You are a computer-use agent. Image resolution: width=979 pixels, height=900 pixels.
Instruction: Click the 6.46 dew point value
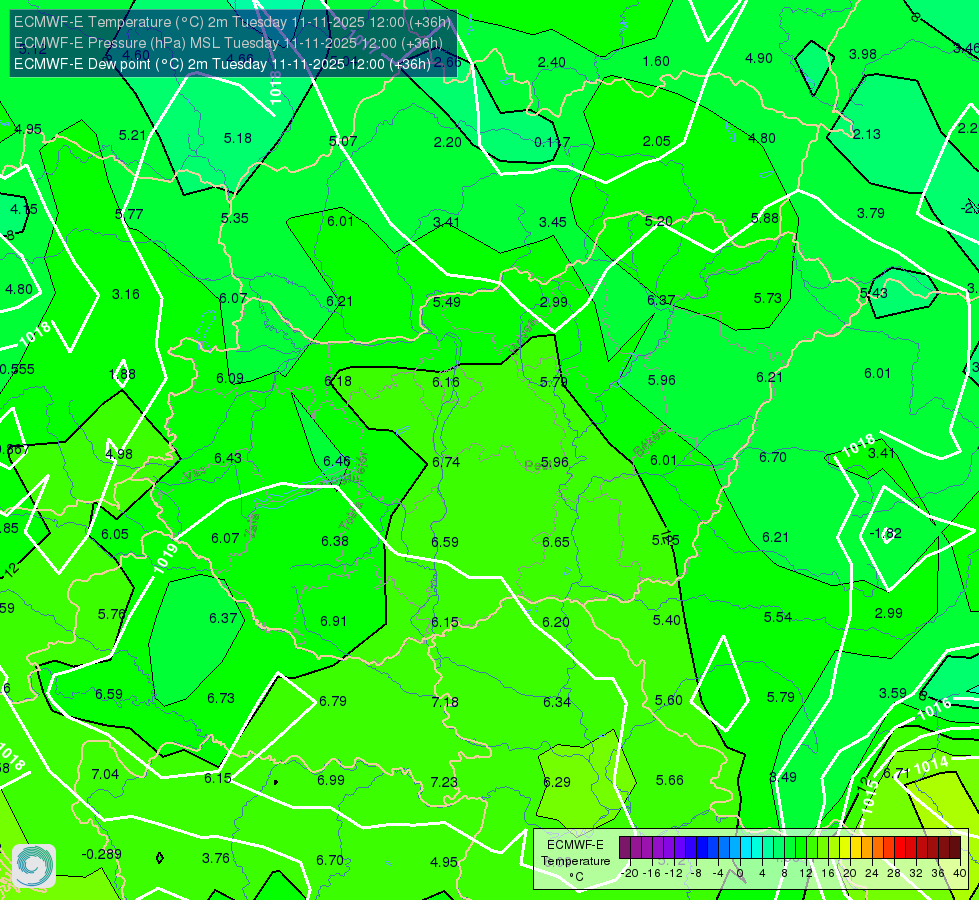(x=337, y=461)
